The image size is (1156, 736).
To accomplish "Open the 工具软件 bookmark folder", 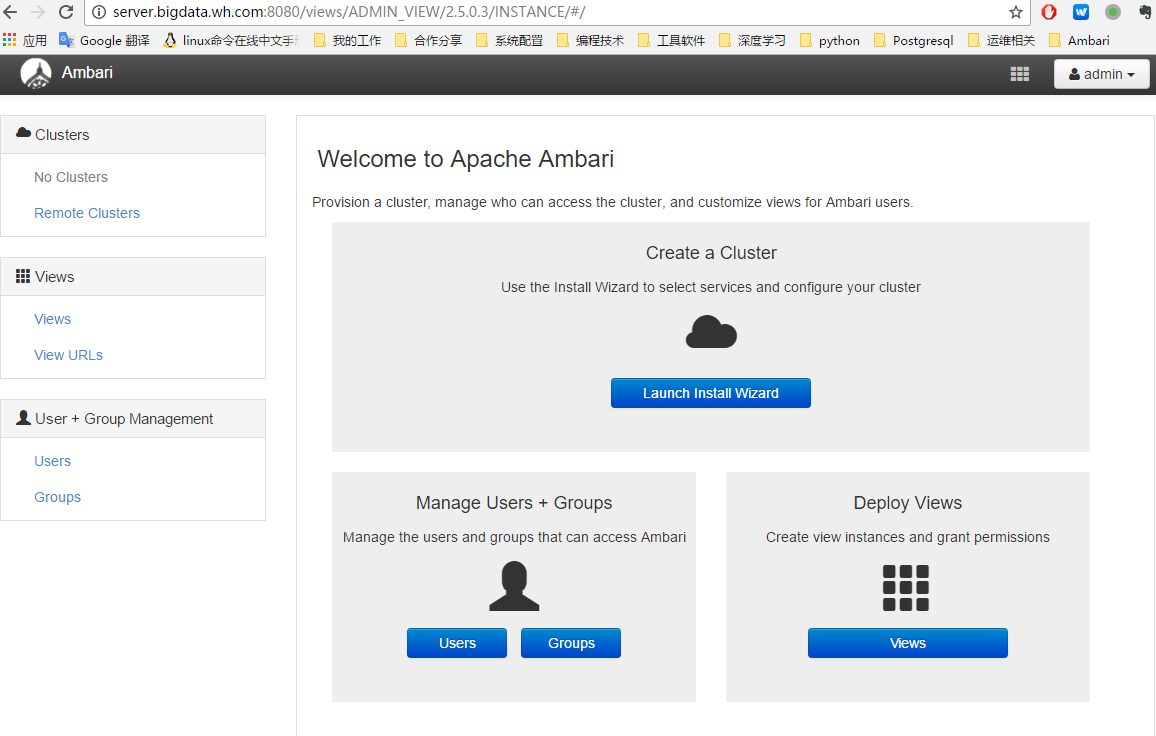I will (x=672, y=40).
